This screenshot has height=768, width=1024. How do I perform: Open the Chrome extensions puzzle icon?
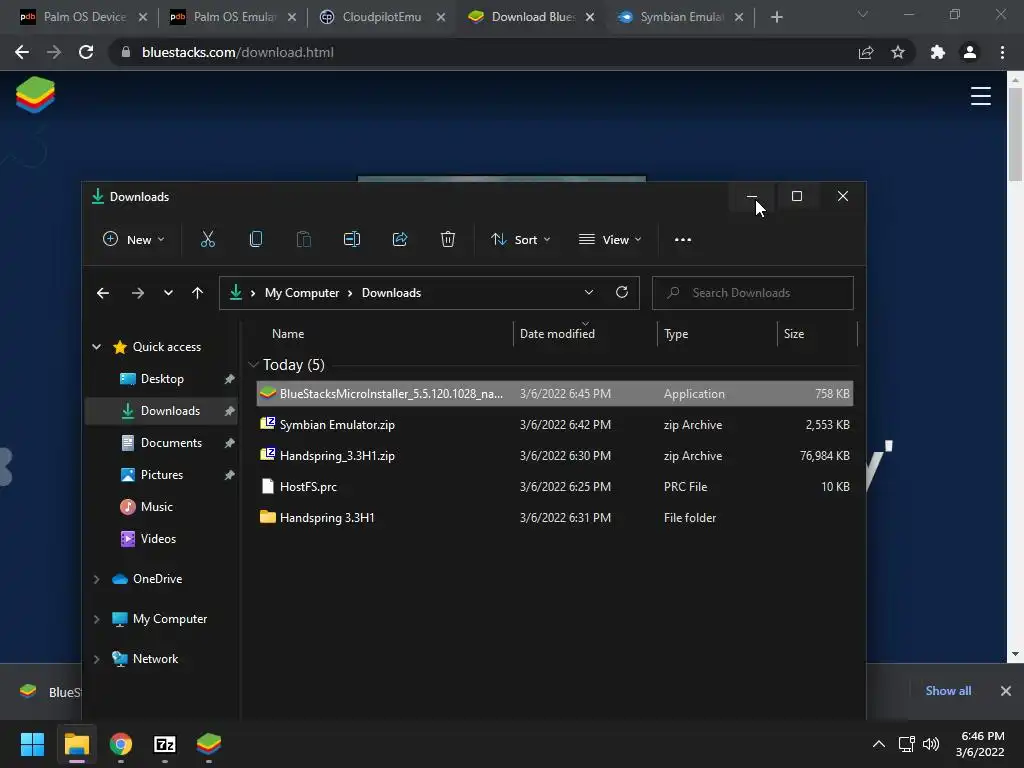pos(937,52)
